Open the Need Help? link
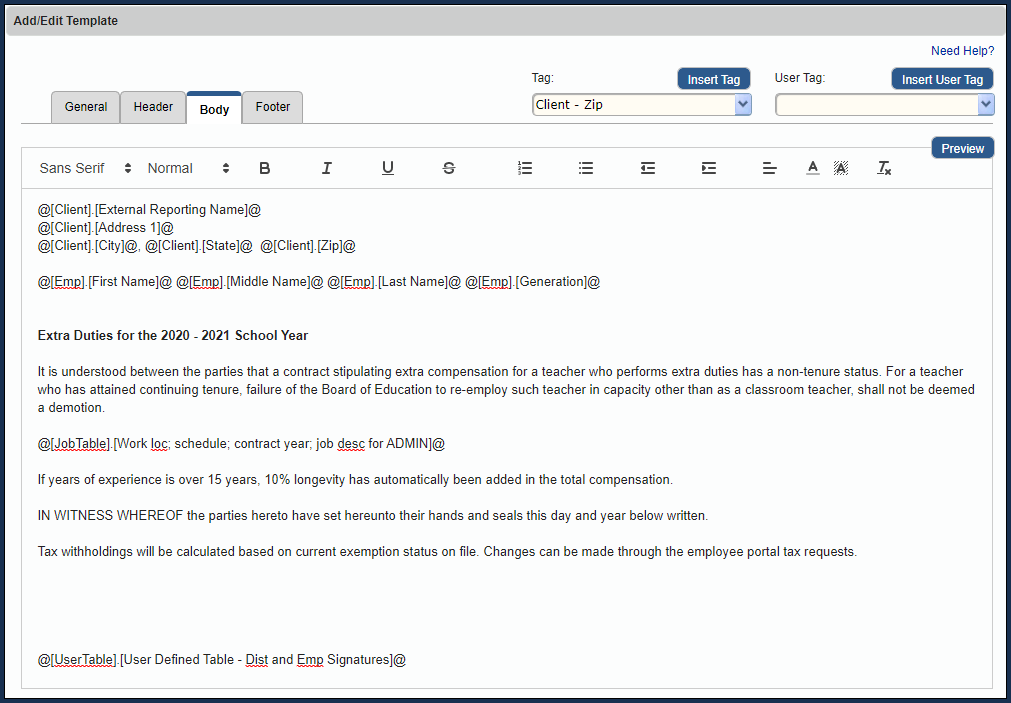Screen dimensions: 1011x703 (x=962, y=51)
